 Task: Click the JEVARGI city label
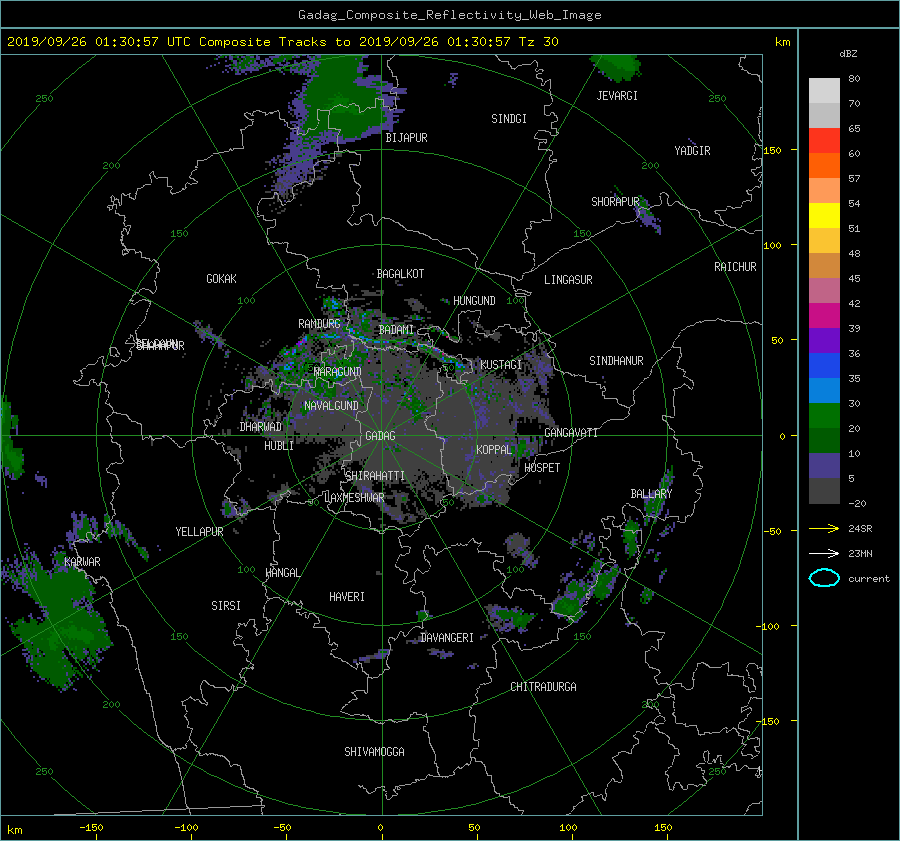coord(617,96)
